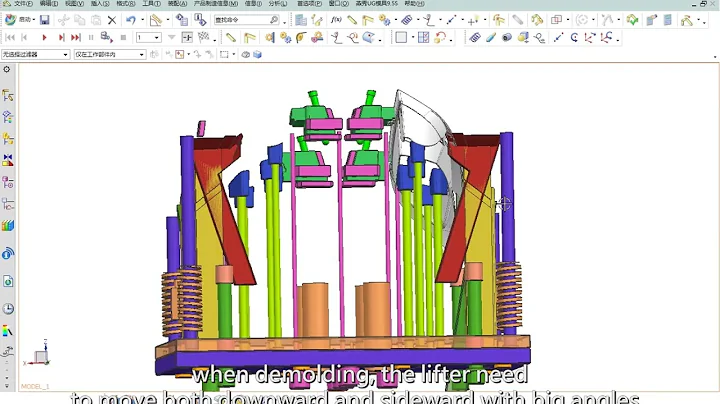The width and height of the screenshot is (720, 404).
Task: Open the HD3D info tools icon
Action: [x=8, y=253]
